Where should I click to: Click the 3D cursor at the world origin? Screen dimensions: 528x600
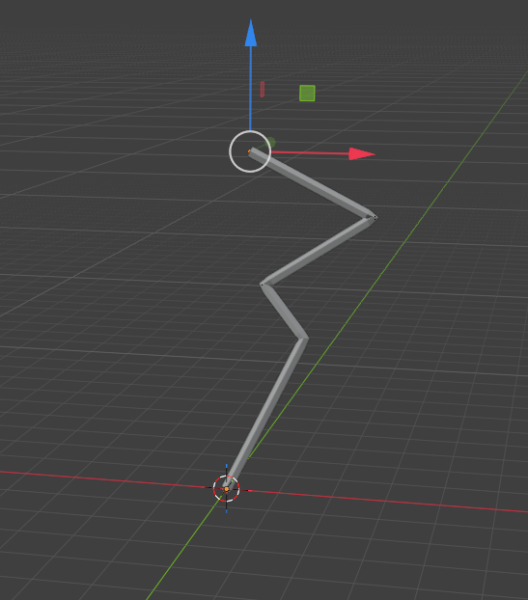(227, 489)
